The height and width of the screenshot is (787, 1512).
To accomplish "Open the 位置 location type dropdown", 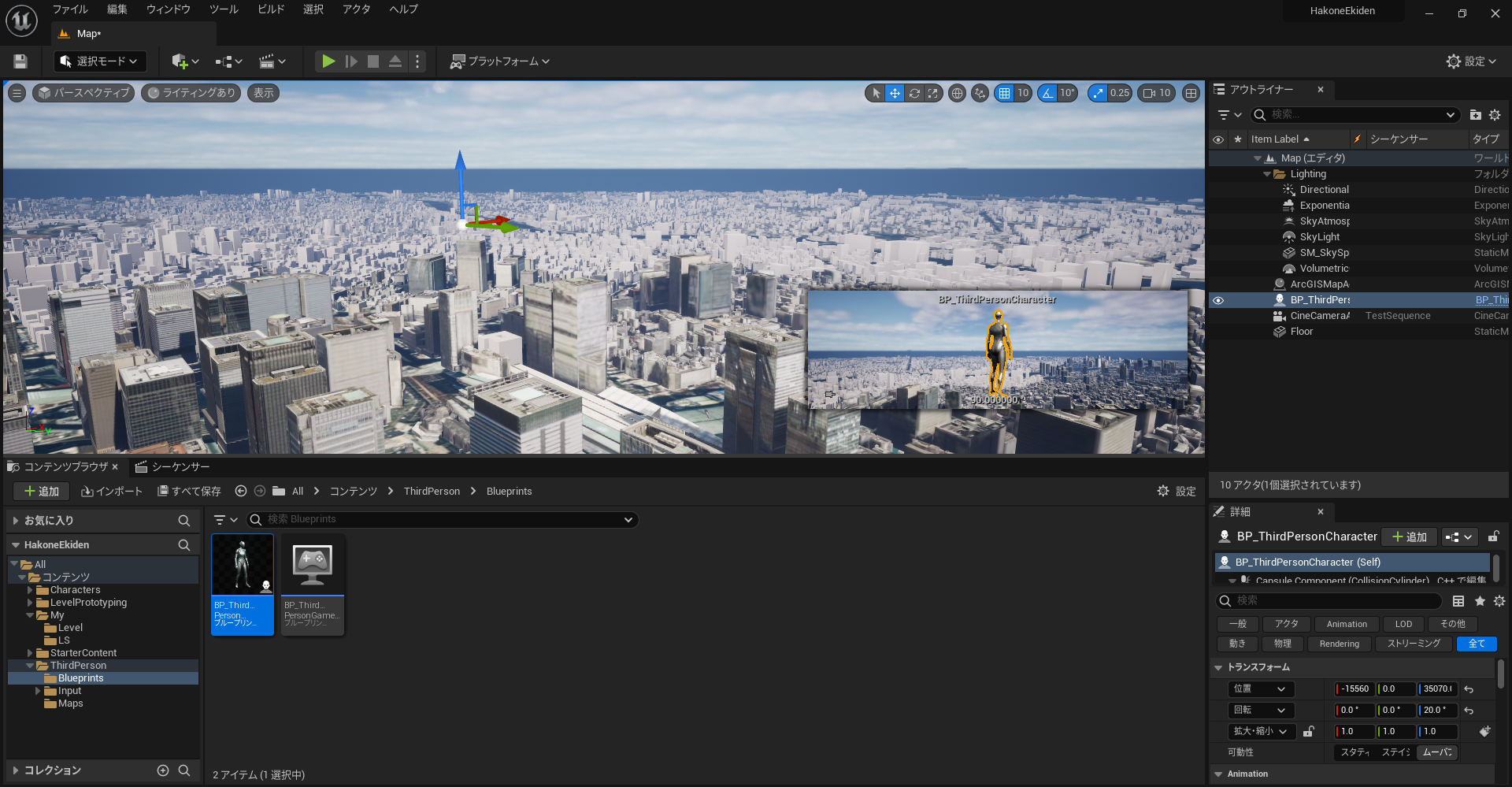I will [x=1261, y=689].
